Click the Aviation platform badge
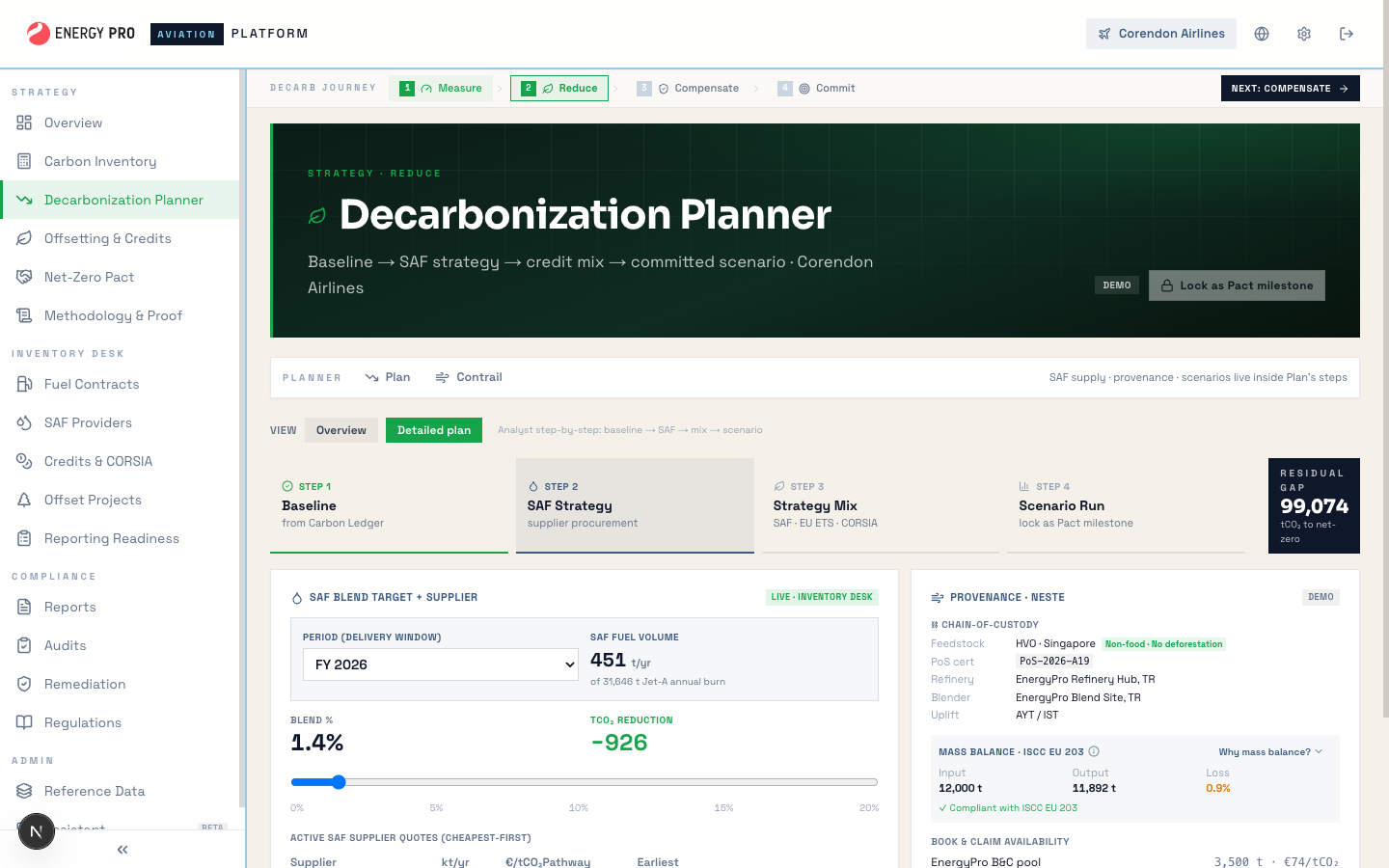 click(187, 34)
